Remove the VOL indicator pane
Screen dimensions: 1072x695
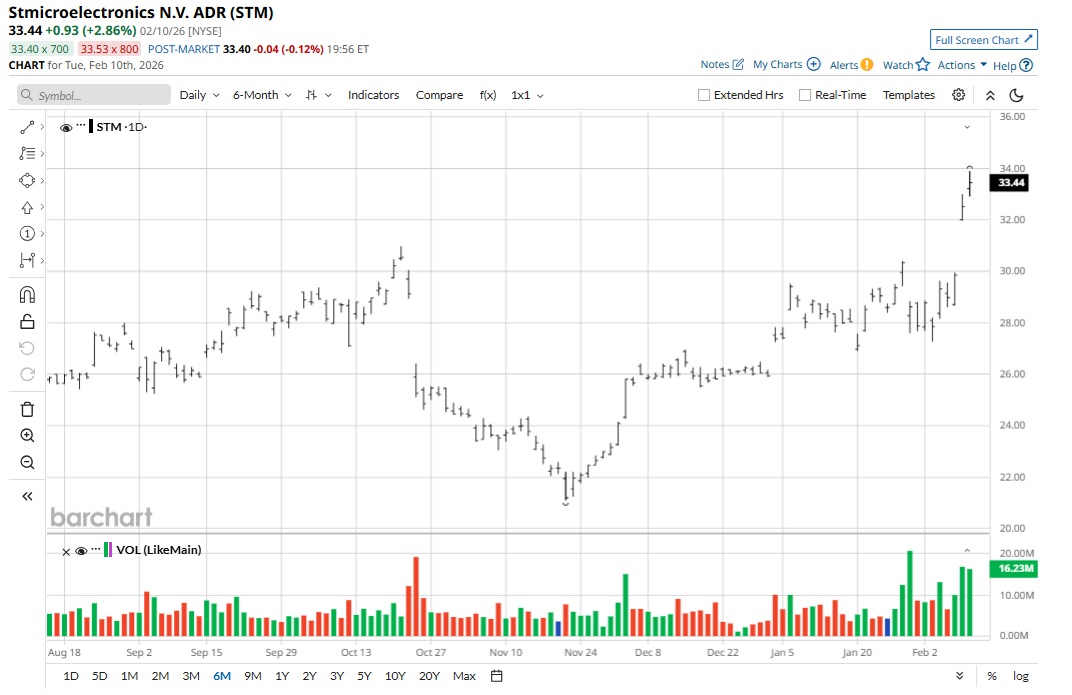click(66, 551)
